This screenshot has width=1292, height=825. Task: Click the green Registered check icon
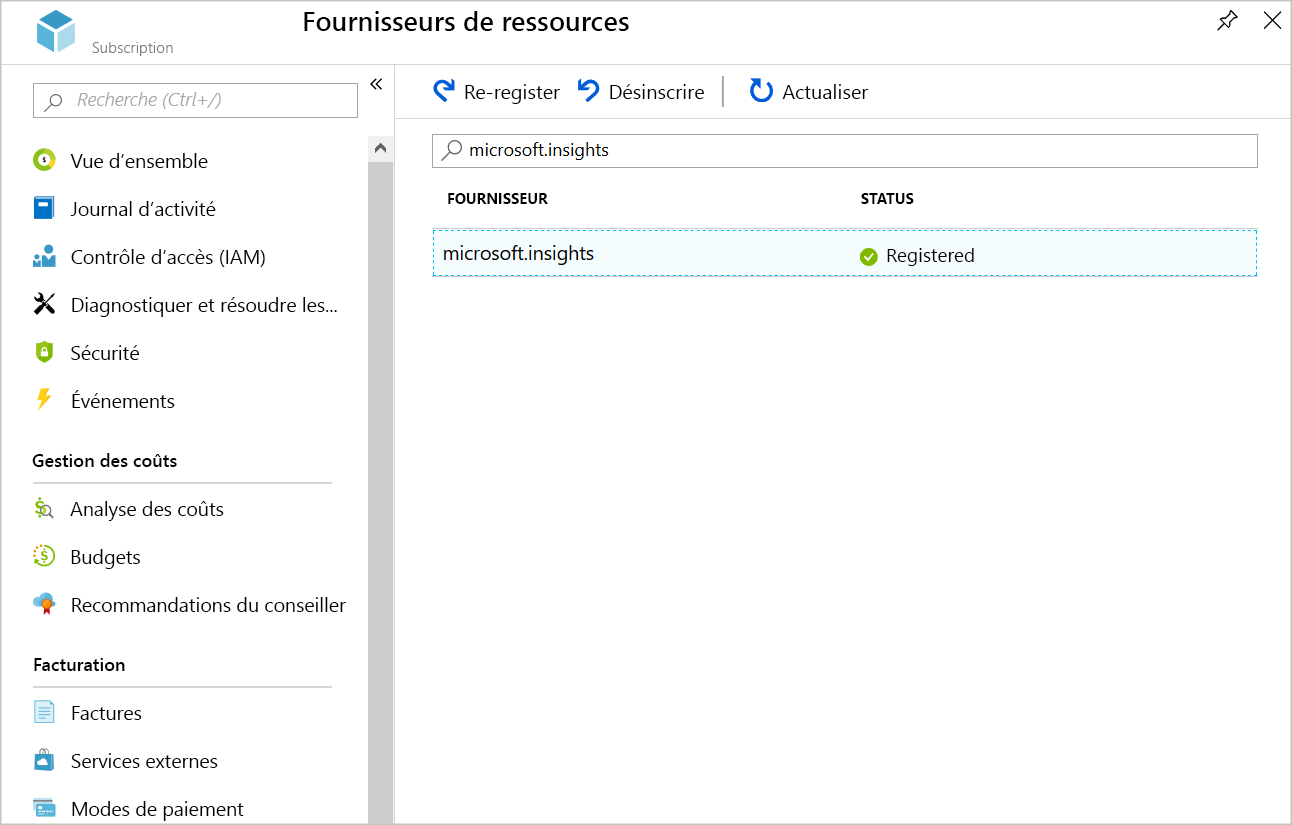point(868,256)
